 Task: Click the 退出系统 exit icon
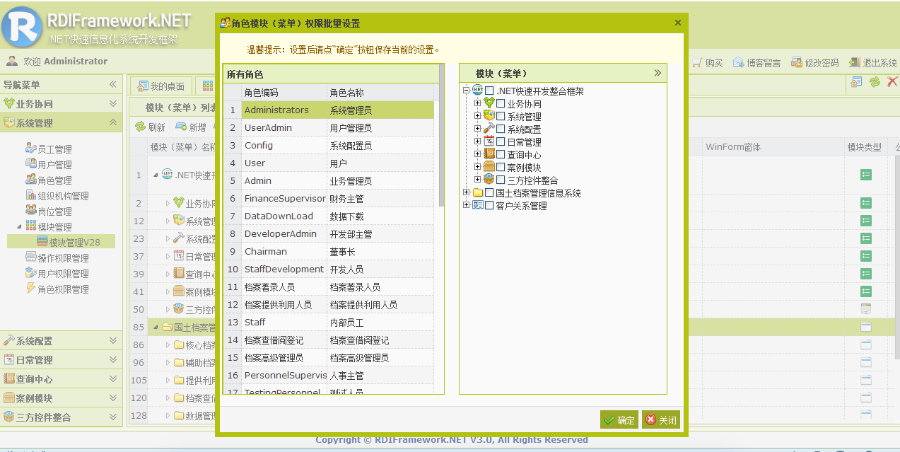pos(855,63)
